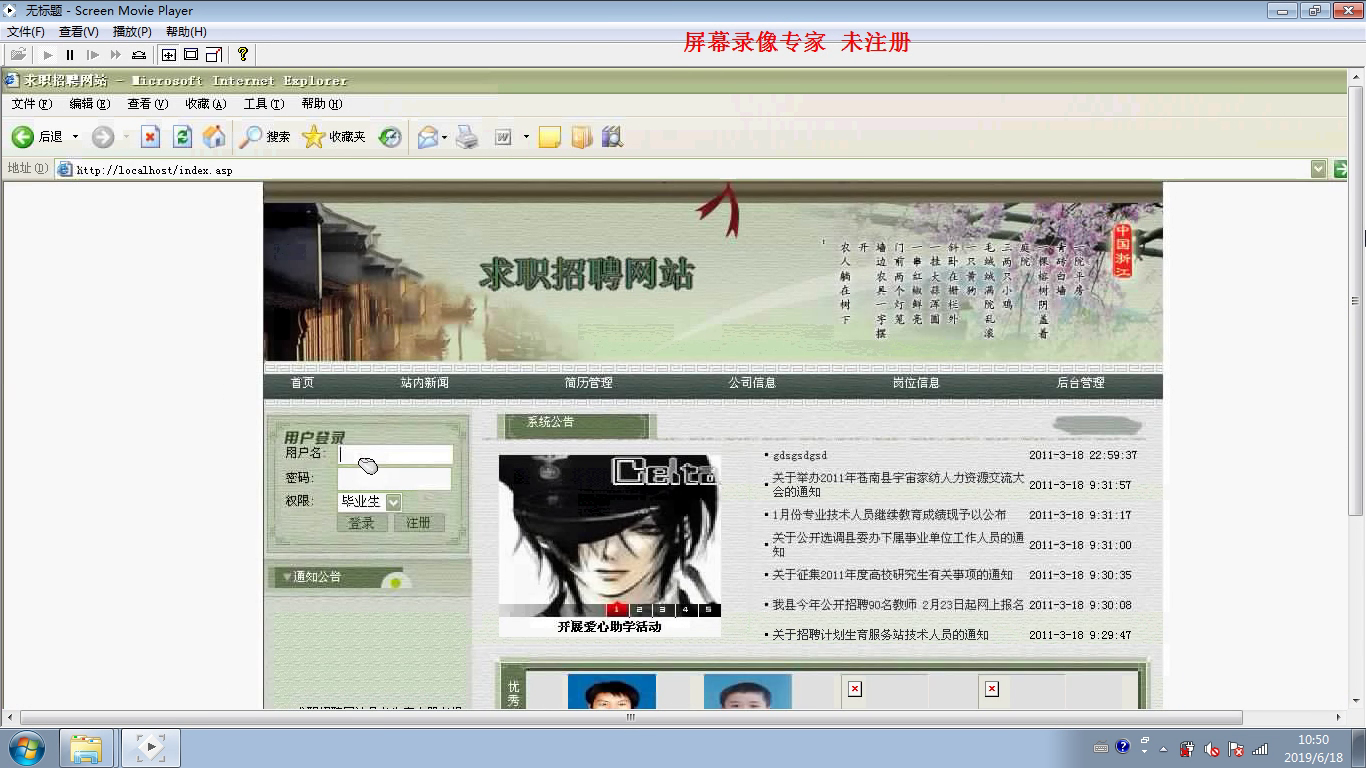Open the 简历管理 navigation tab

(588, 383)
